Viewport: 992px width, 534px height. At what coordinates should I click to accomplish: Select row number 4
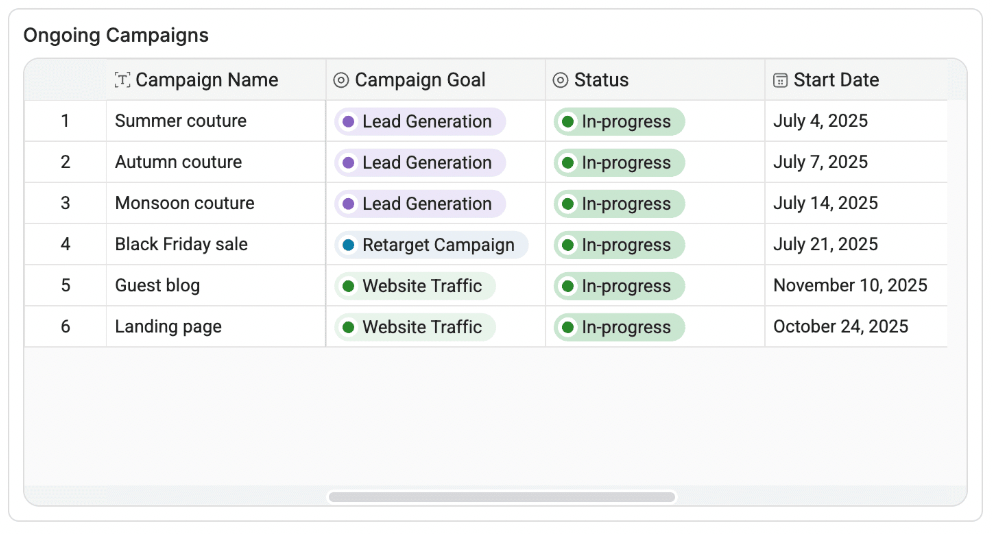tap(65, 245)
